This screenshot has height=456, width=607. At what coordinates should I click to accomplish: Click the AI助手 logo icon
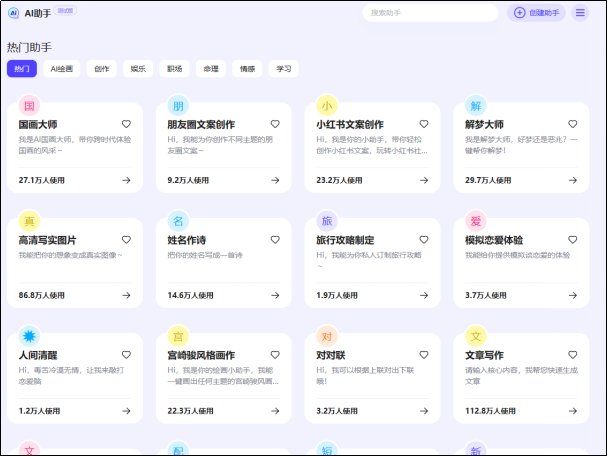(14, 13)
